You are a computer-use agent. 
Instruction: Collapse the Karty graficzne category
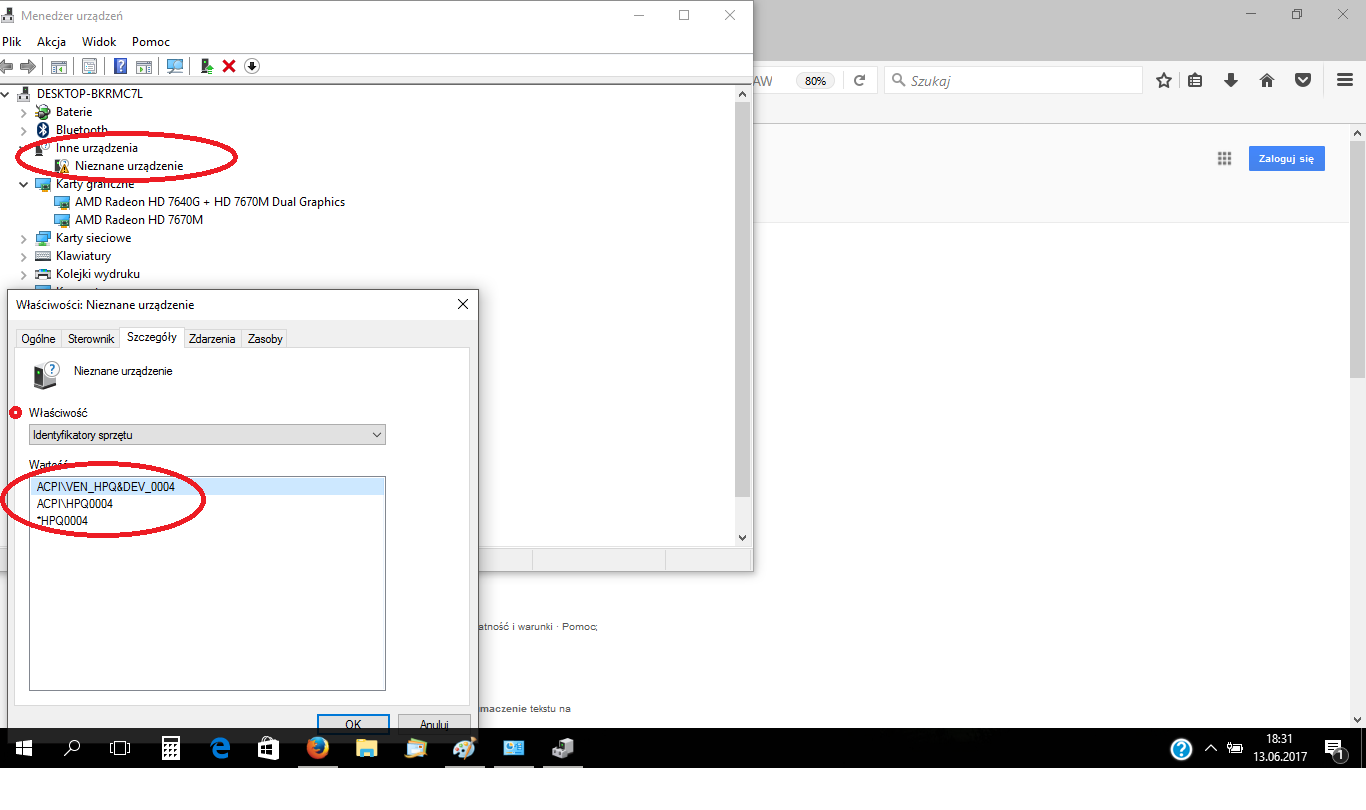24,184
